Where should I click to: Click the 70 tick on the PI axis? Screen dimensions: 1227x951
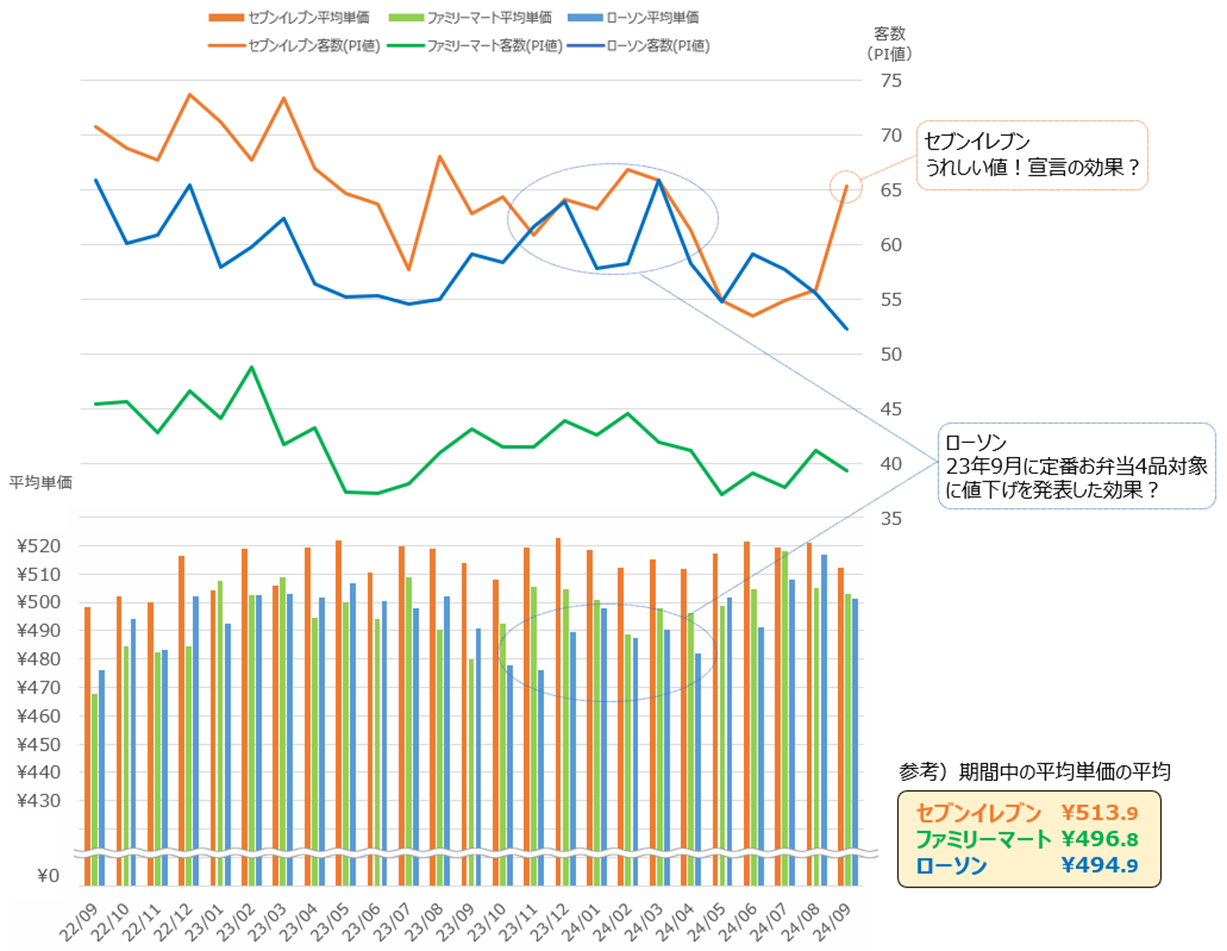891,136
